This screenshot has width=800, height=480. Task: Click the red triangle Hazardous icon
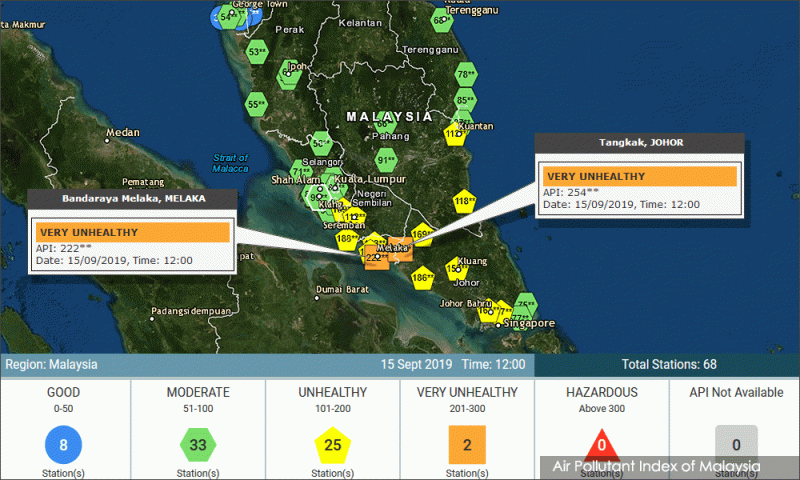click(600, 442)
